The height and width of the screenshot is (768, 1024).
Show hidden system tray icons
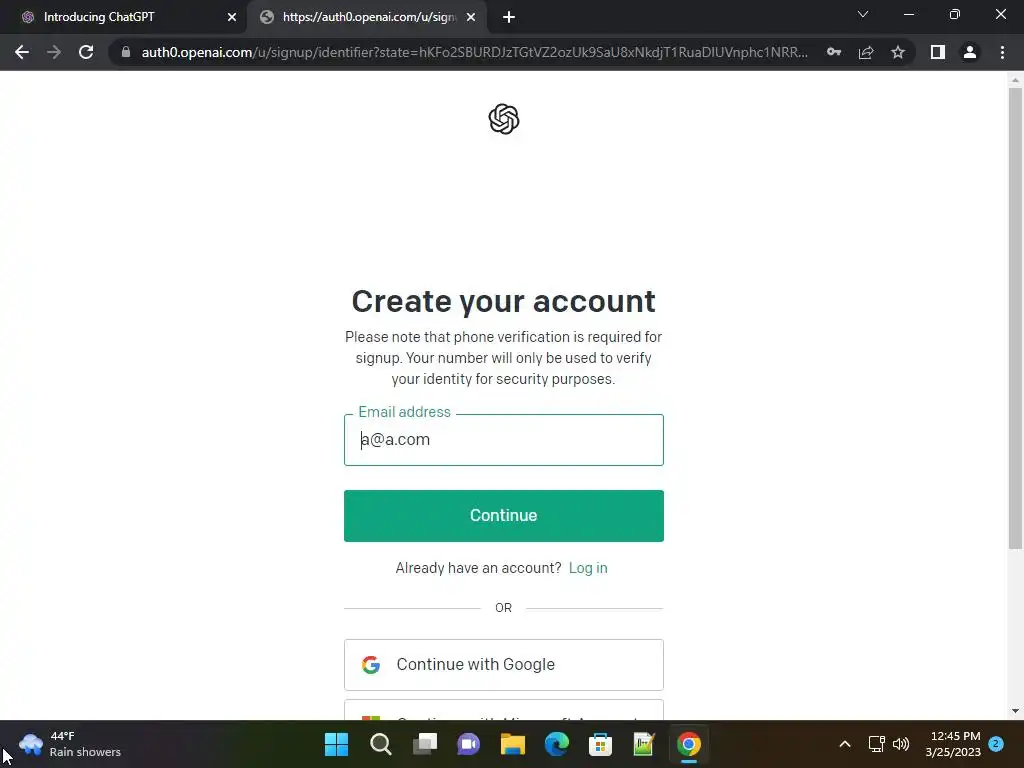click(844, 744)
